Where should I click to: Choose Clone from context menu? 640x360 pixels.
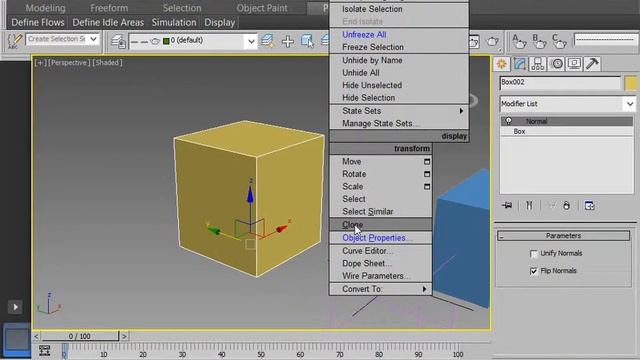coord(380,225)
